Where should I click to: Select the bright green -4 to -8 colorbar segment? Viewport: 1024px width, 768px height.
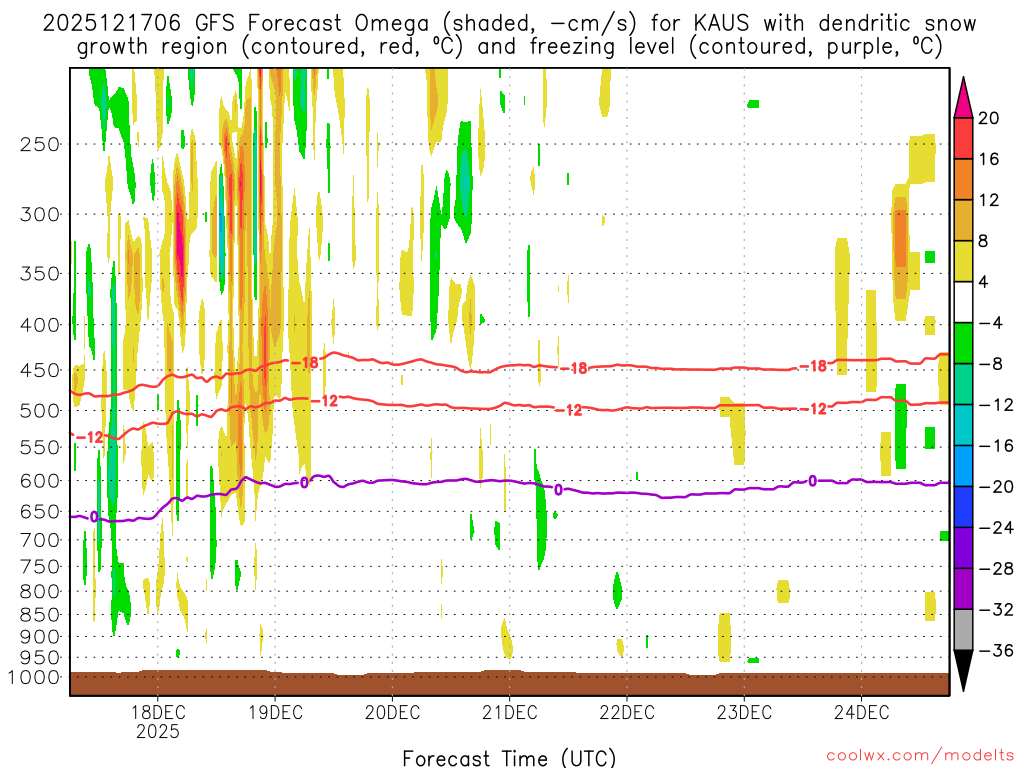click(963, 344)
